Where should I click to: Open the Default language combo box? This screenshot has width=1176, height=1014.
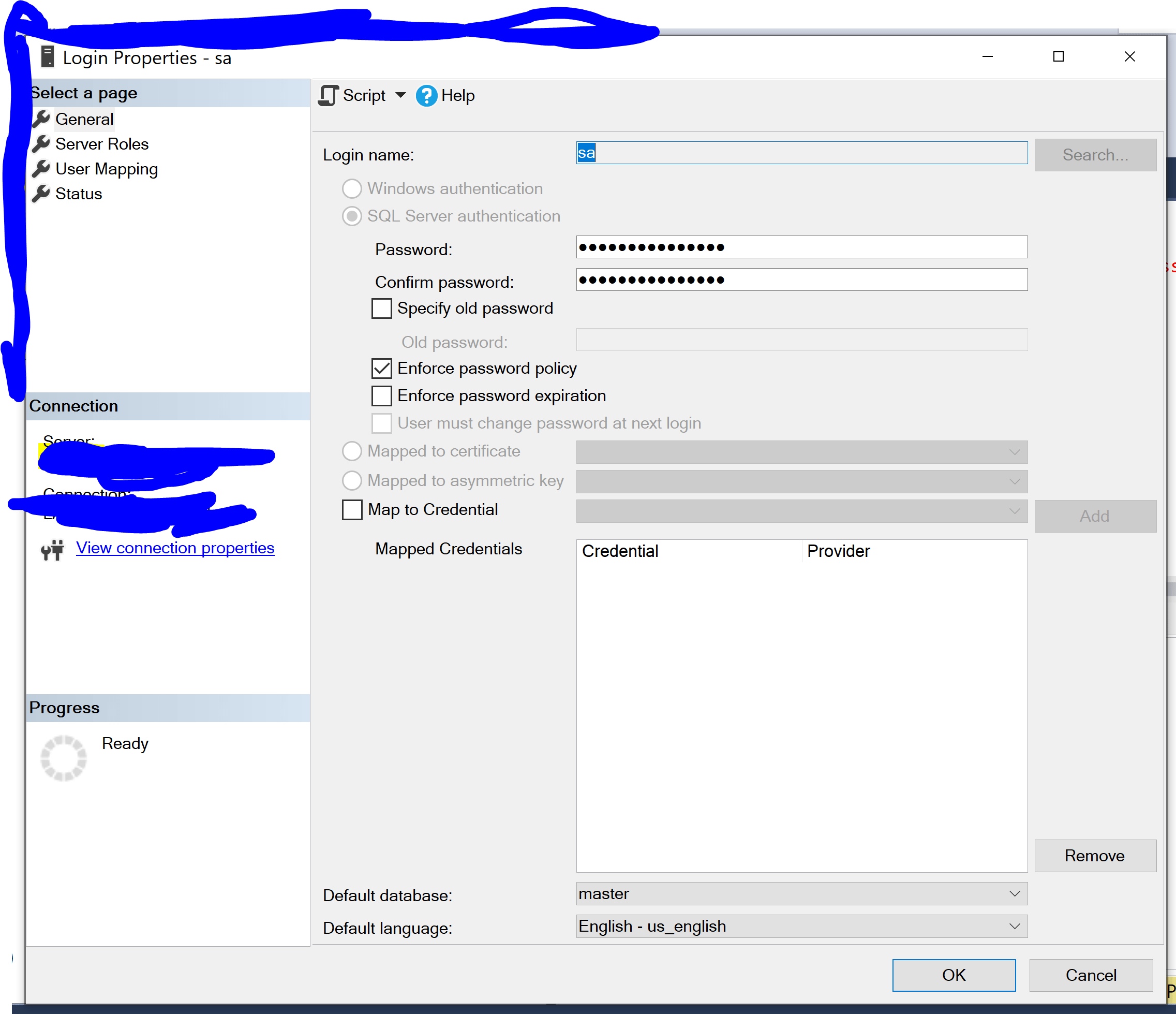pyautogui.click(x=1014, y=926)
